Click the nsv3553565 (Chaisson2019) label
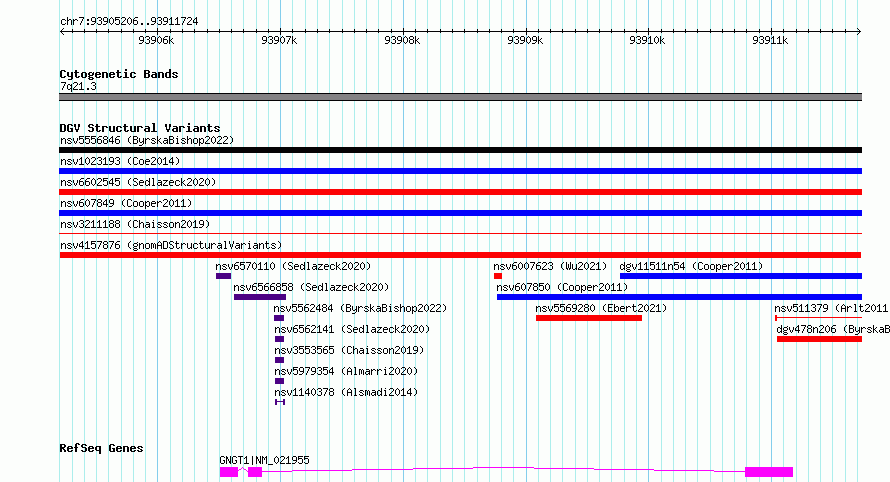 (349, 350)
